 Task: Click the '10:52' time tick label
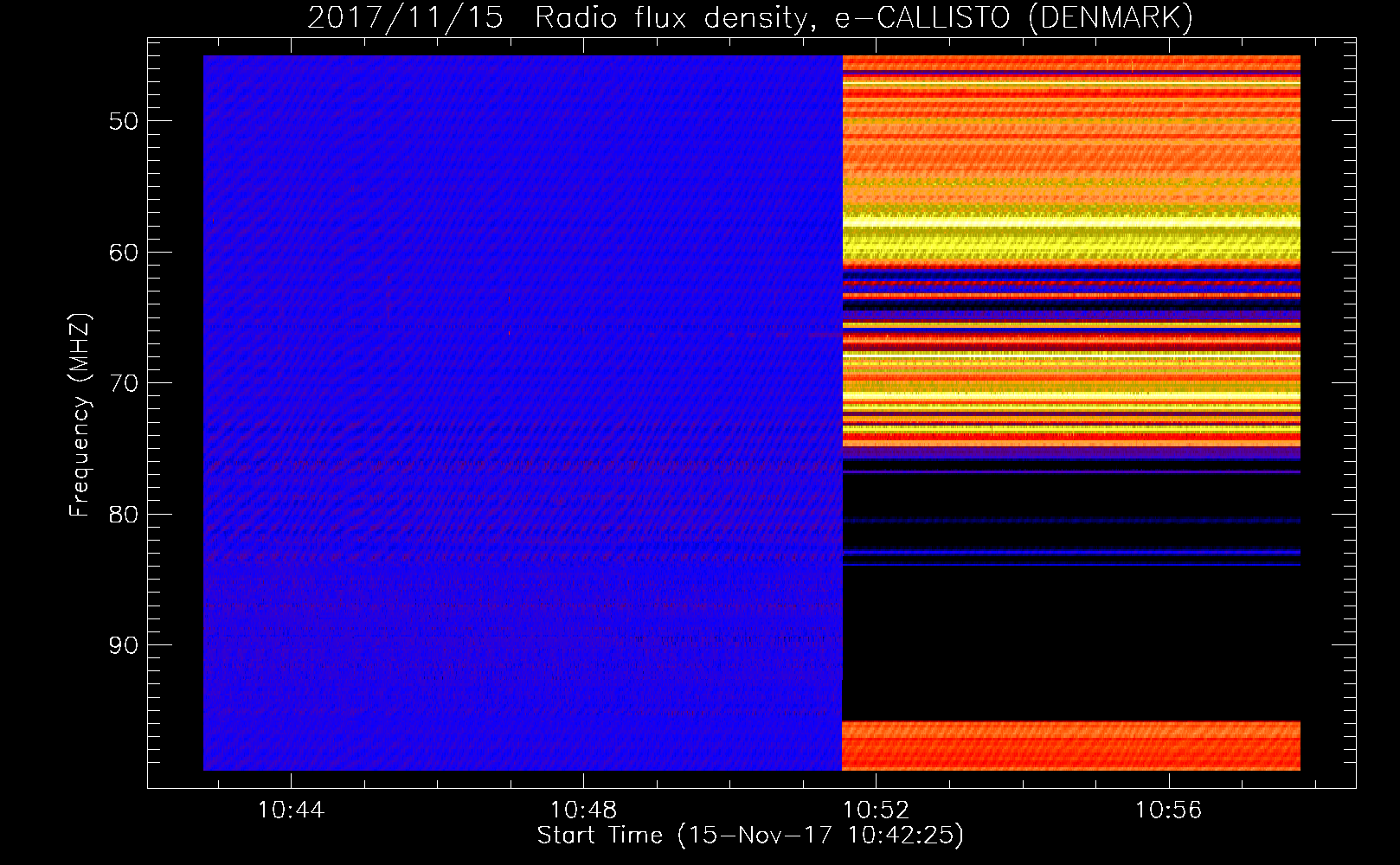[x=877, y=810]
